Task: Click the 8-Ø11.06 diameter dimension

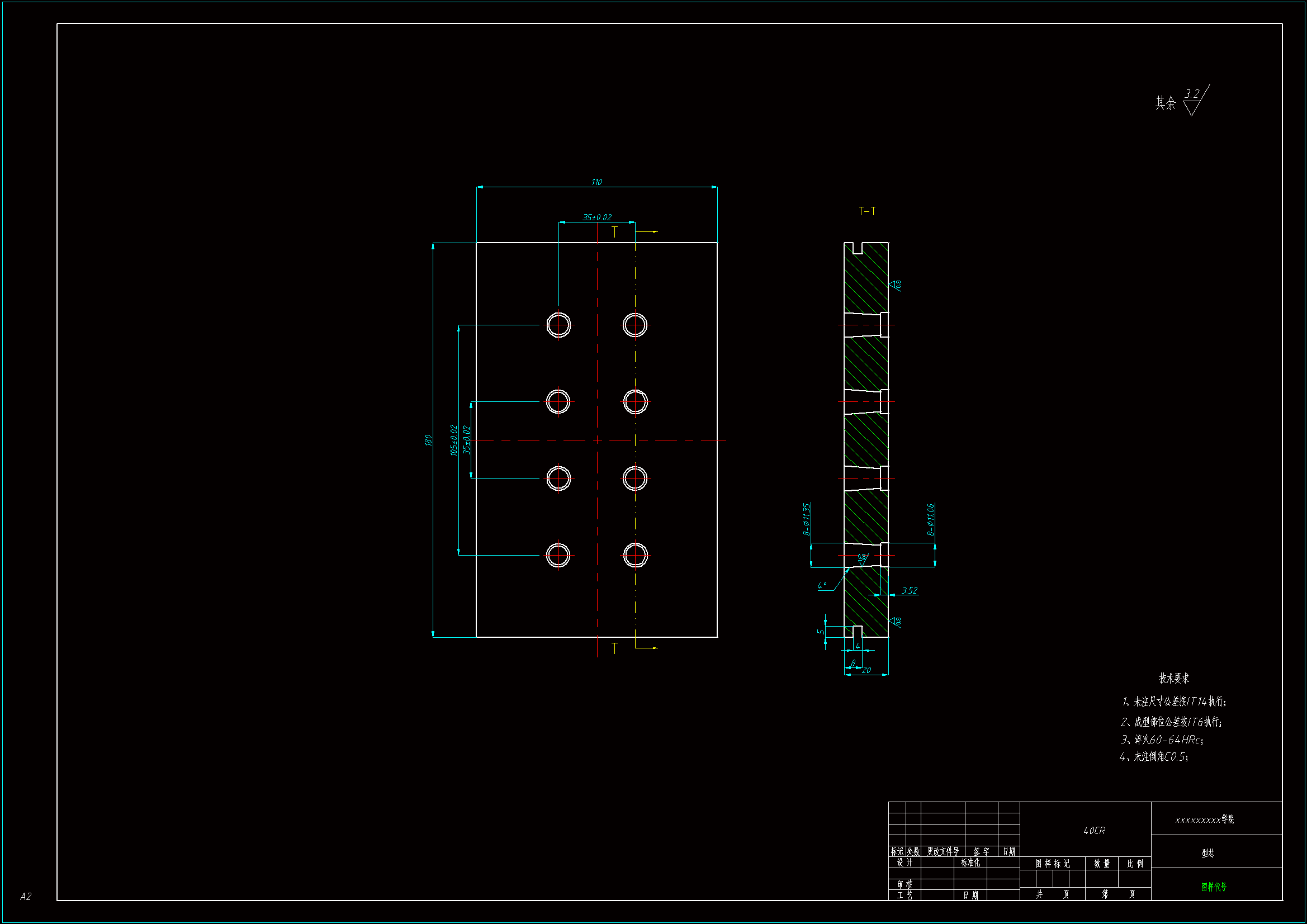Action: (x=930, y=519)
